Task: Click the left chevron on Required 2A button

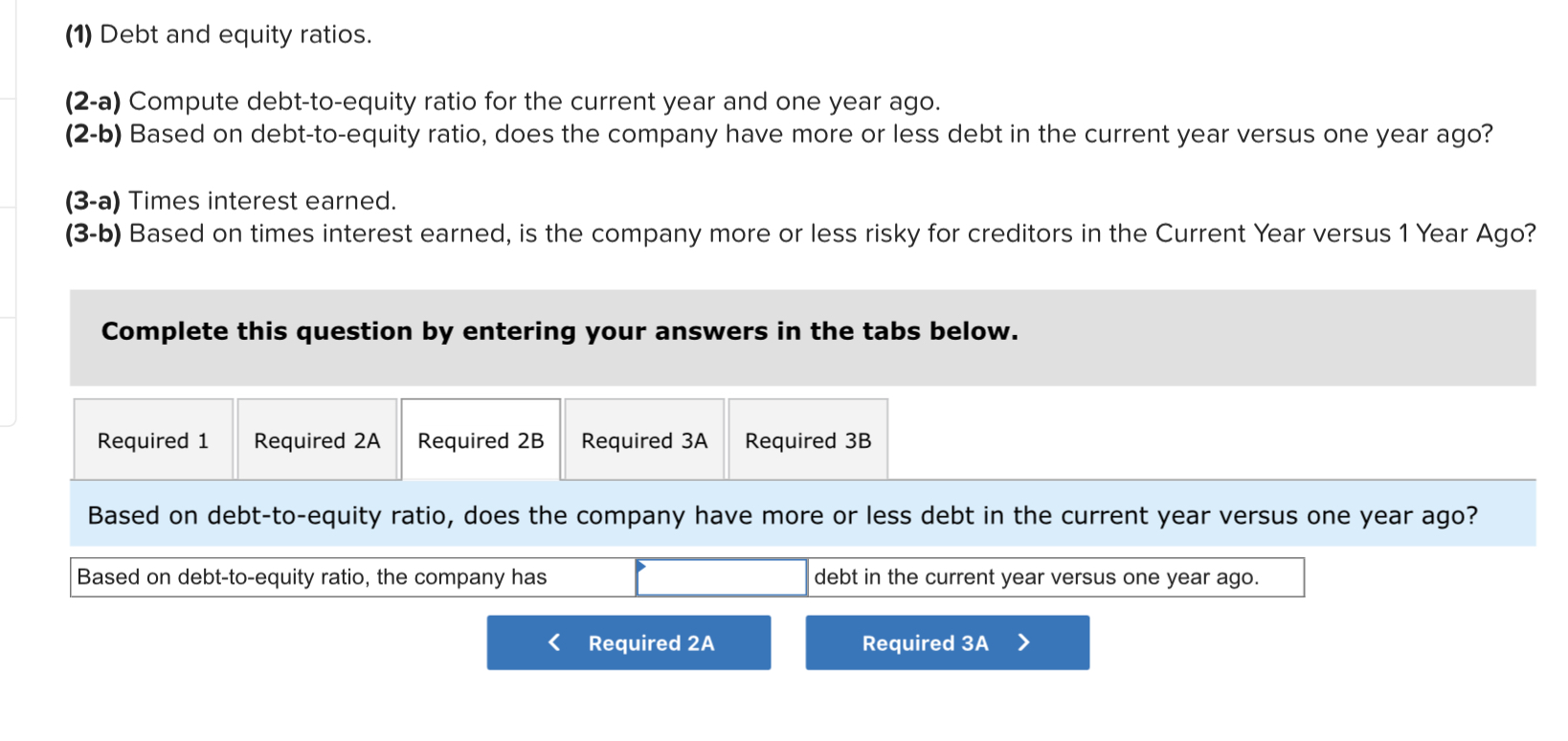Action: (x=553, y=642)
